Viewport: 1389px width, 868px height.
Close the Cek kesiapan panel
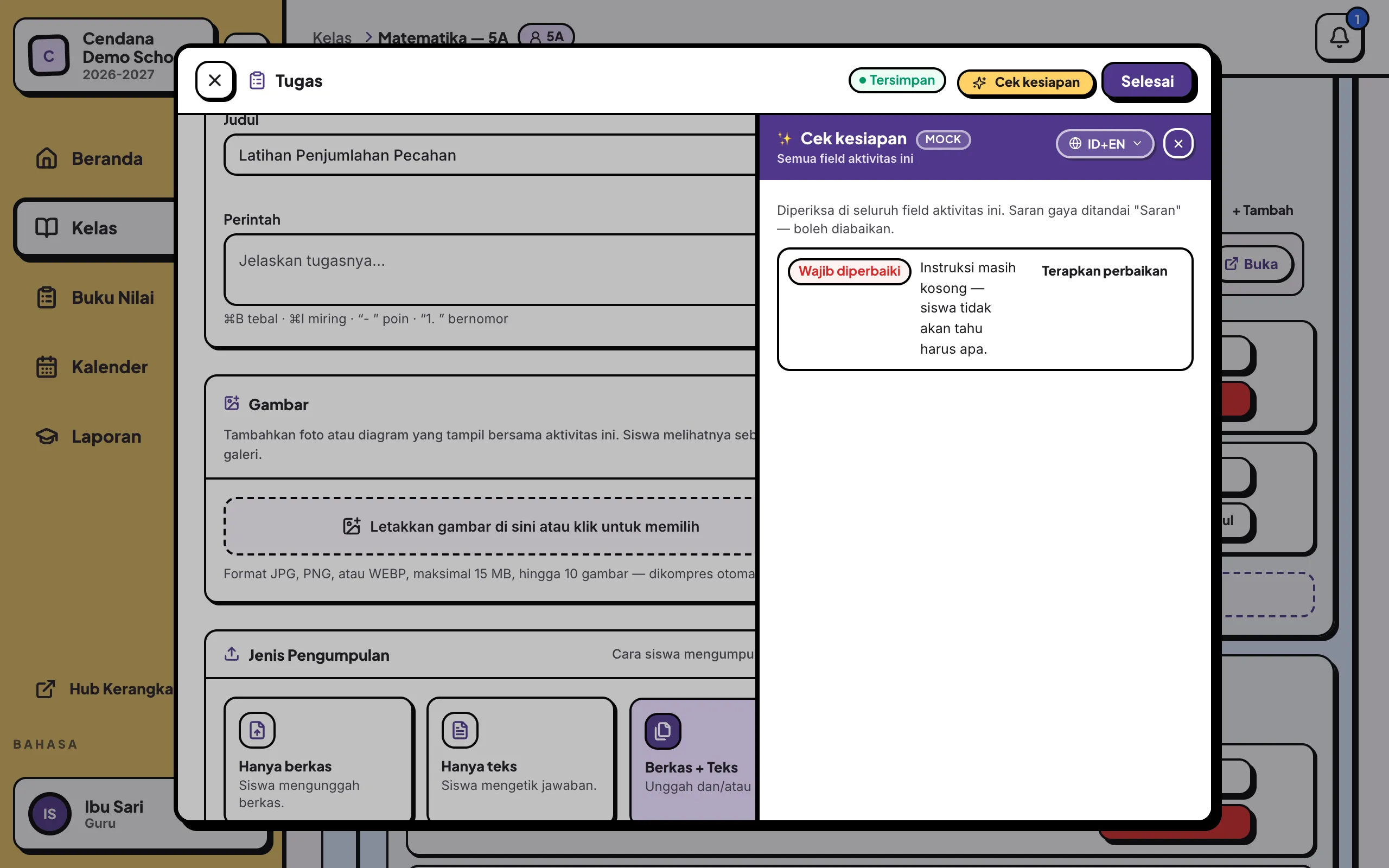coord(1178,144)
